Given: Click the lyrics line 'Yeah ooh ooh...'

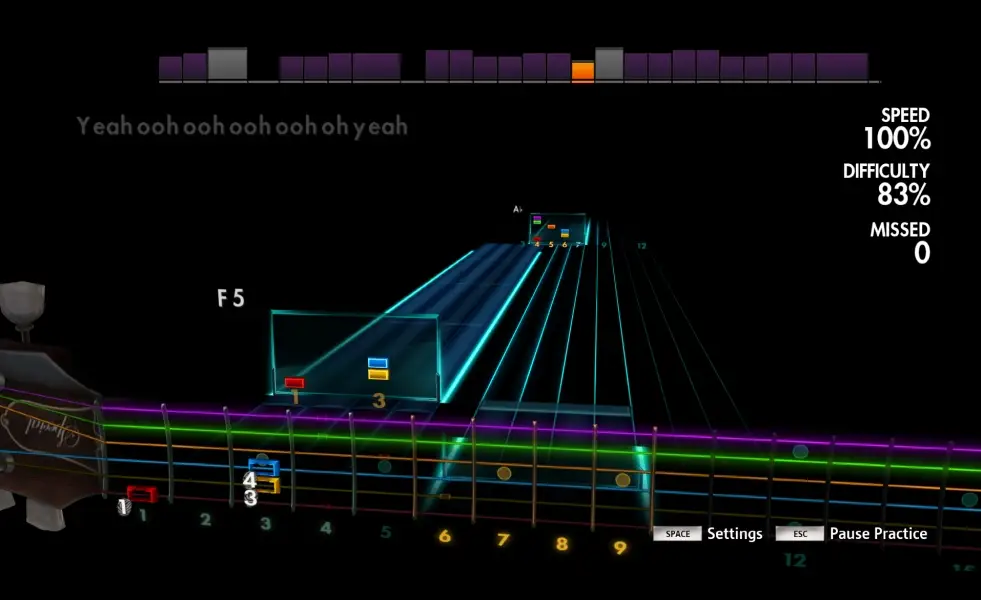Looking at the screenshot, I should [x=242, y=126].
